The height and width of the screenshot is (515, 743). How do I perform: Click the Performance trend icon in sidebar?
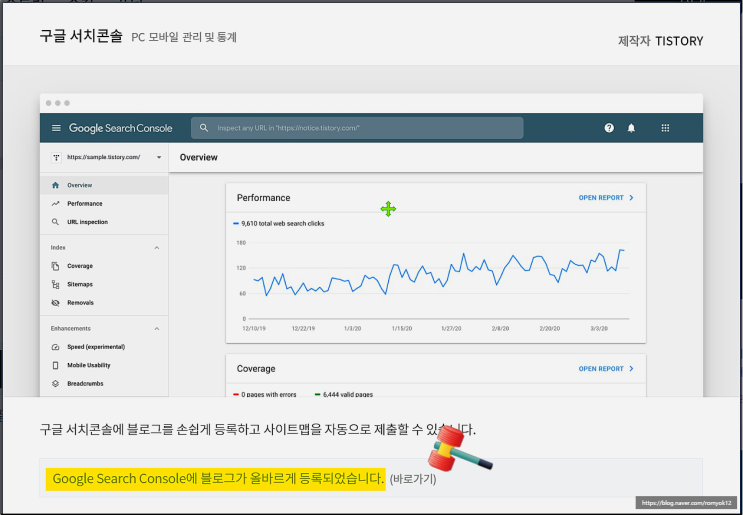(x=55, y=204)
